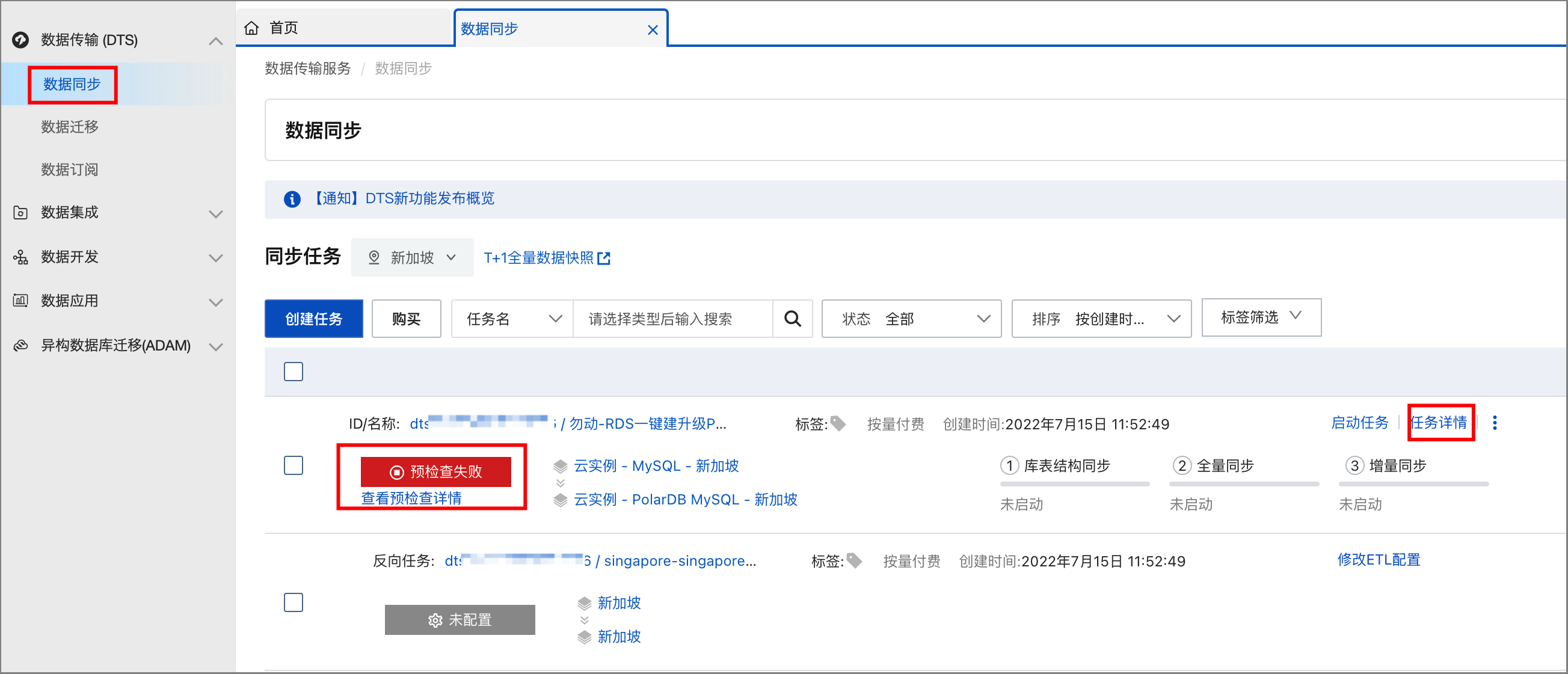Click the 创建任务 button

point(313,318)
